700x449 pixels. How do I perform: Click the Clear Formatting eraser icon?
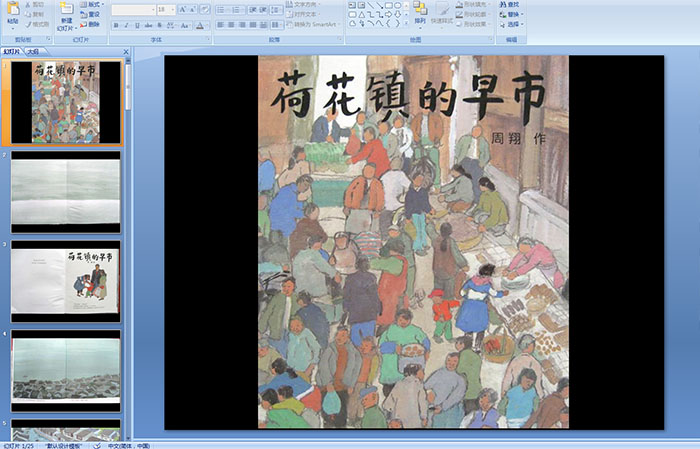pyautogui.click(x=205, y=9)
